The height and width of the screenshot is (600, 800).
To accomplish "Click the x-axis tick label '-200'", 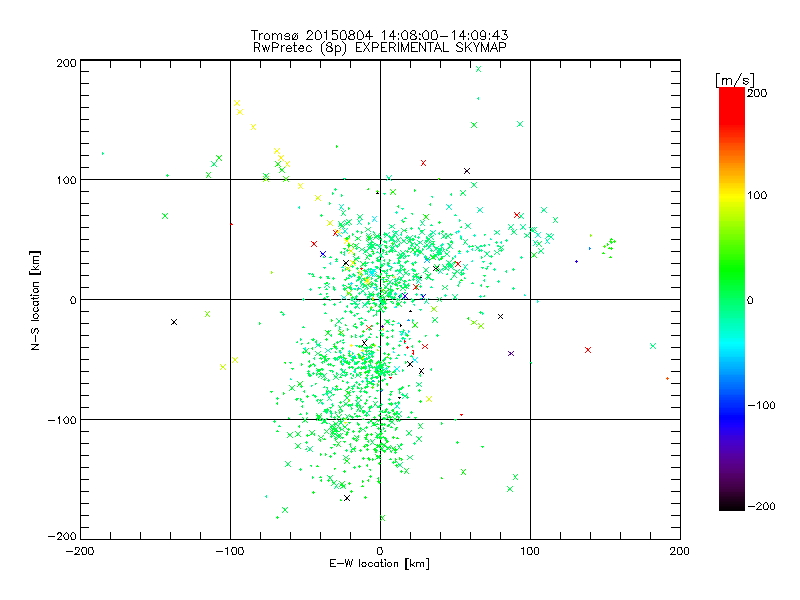I will click(80, 551).
